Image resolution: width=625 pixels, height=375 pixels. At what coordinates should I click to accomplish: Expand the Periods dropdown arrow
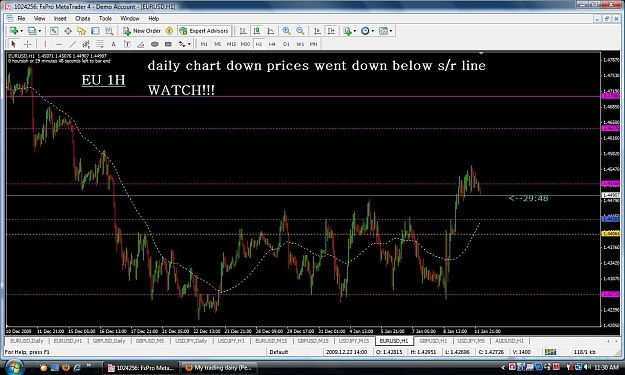(x=372, y=31)
